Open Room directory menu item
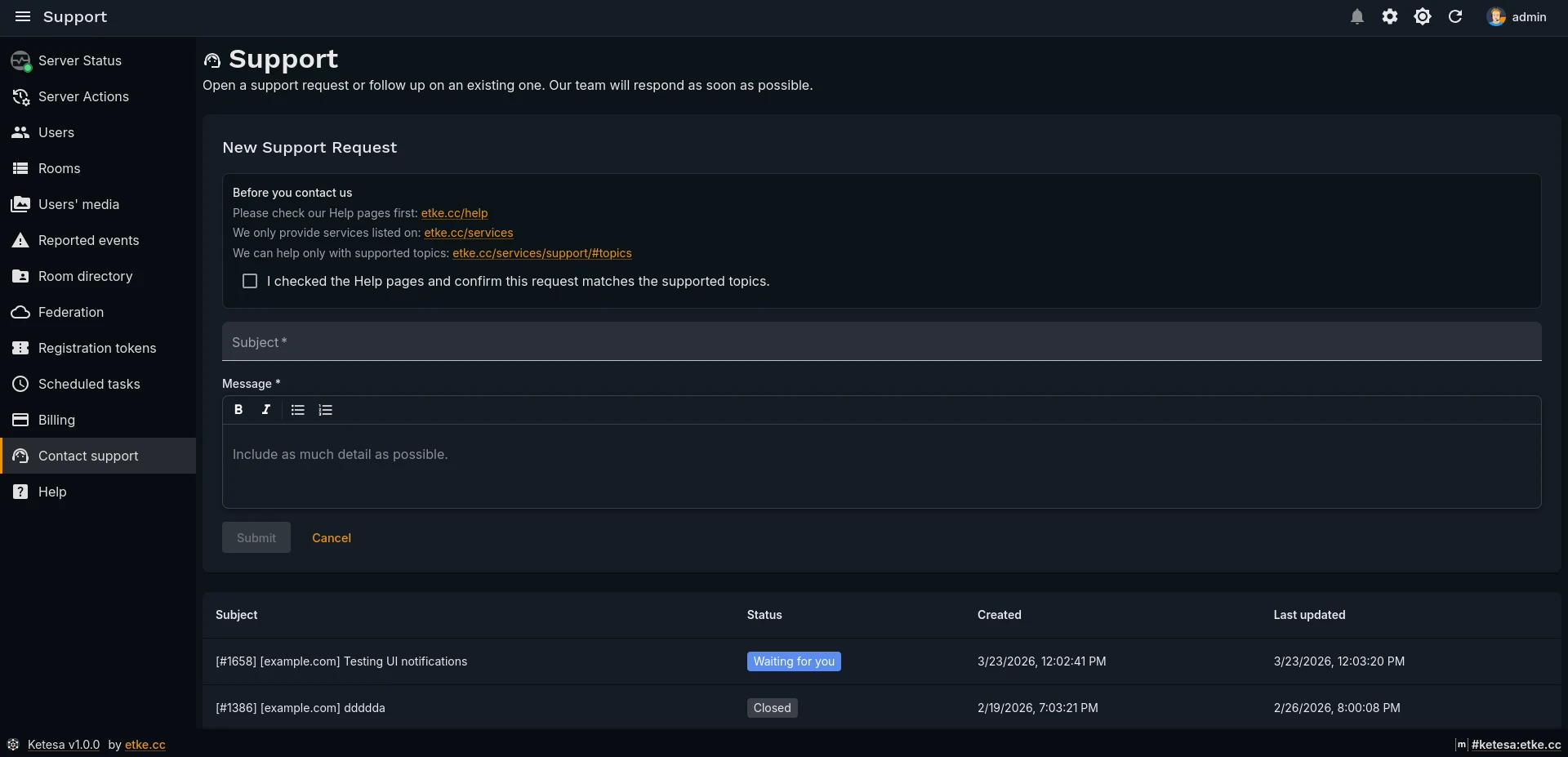This screenshot has height=757, width=1568. [x=98, y=276]
